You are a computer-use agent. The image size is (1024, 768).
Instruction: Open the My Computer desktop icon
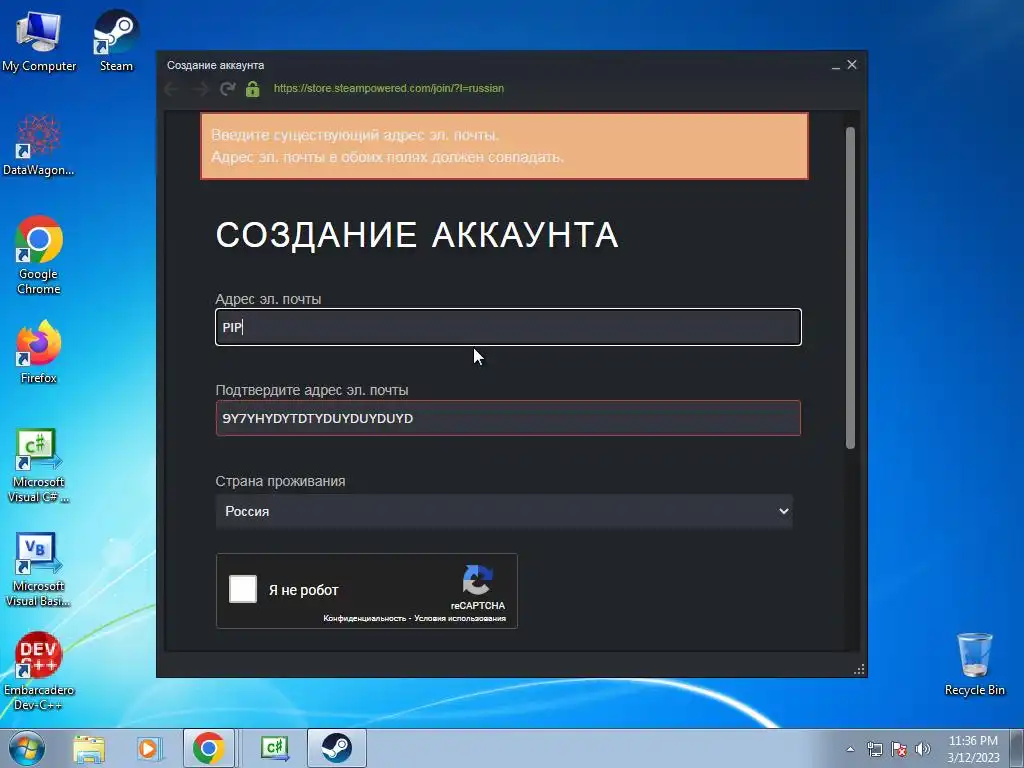pyautogui.click(x=39, y=40)
